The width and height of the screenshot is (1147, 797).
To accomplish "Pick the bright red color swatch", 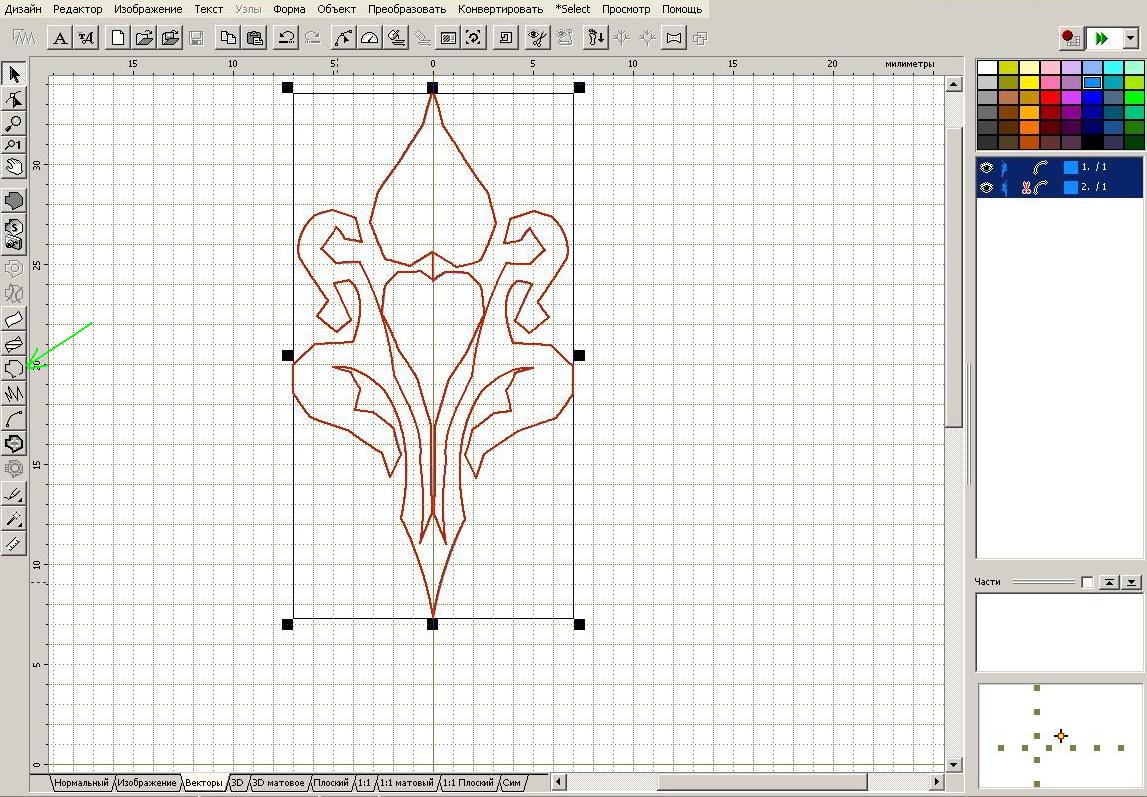I will [x=1050, y=98].
